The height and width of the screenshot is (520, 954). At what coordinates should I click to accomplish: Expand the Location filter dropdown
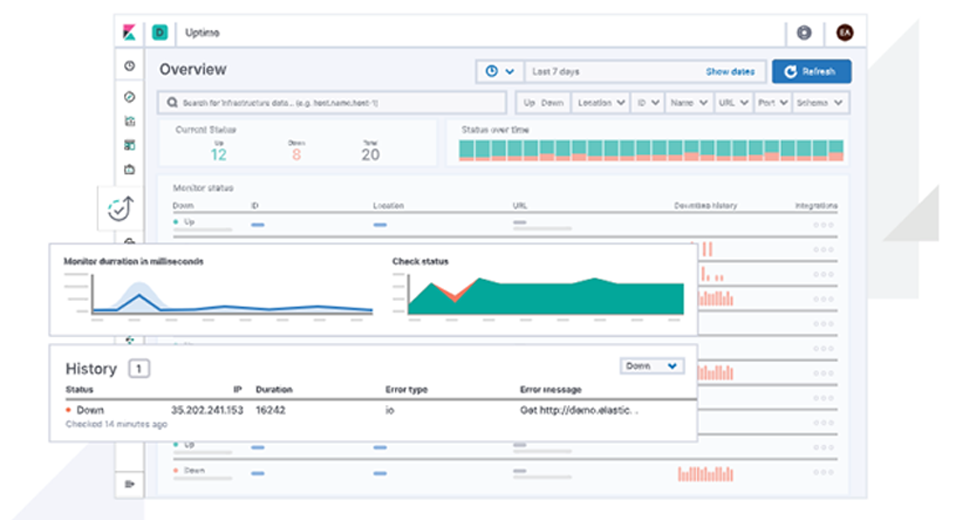601,102
